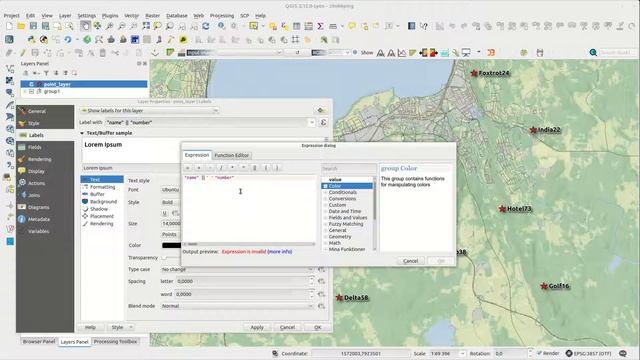Click the orange JS plugin icon
Image resolution: width=640 pixels, height=360 pixels.
coord(491,53)
